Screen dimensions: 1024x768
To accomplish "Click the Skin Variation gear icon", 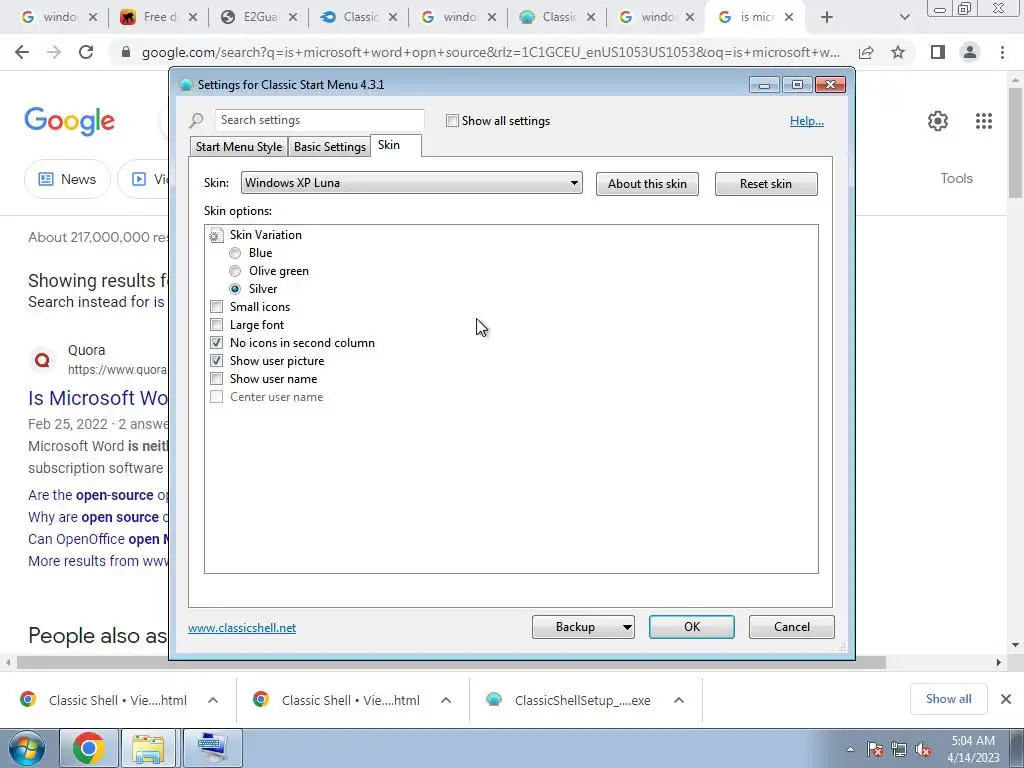I will (x=216, y=235).
